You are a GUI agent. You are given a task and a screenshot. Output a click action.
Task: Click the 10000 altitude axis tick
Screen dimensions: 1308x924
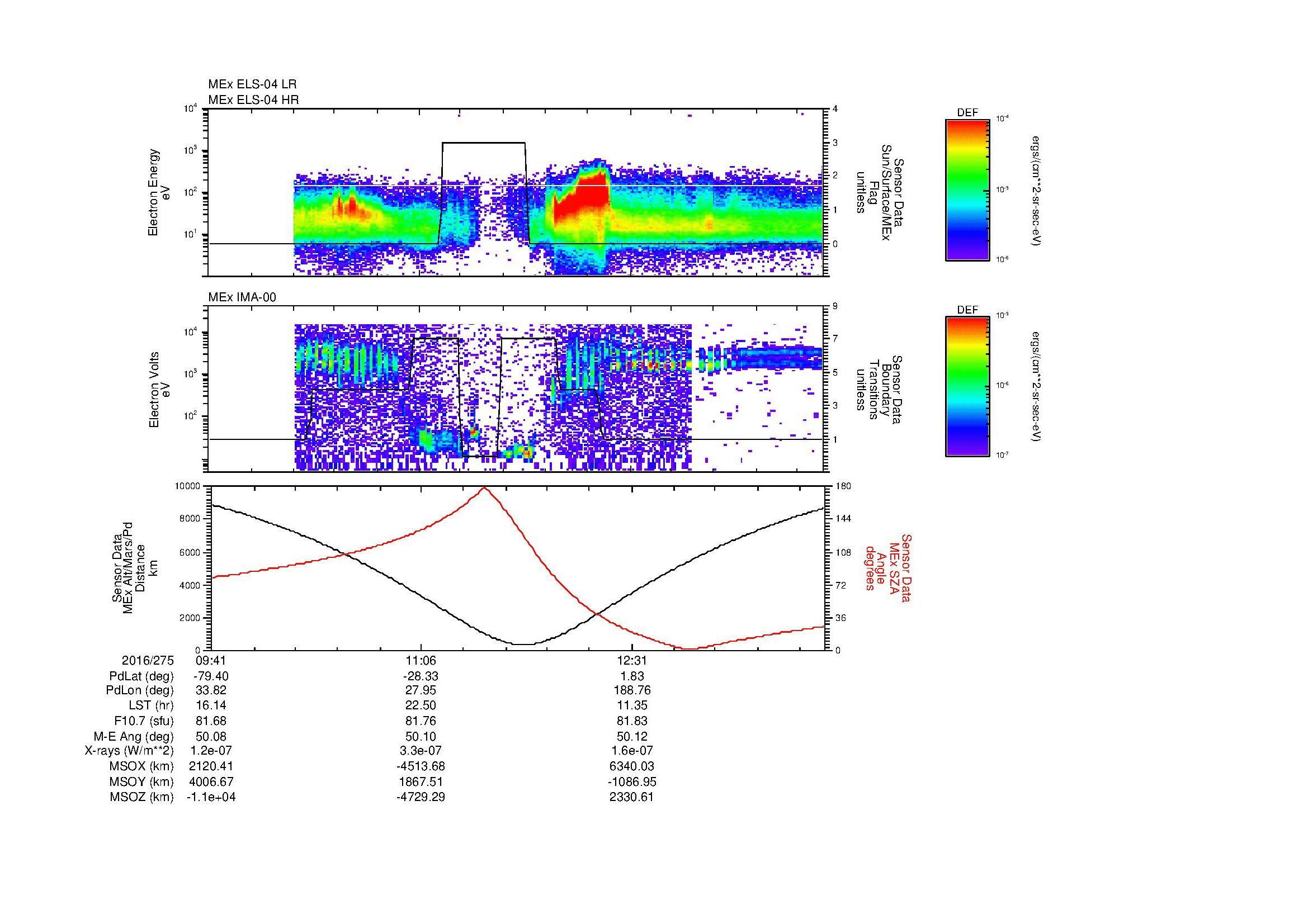(x=188, y=486)
